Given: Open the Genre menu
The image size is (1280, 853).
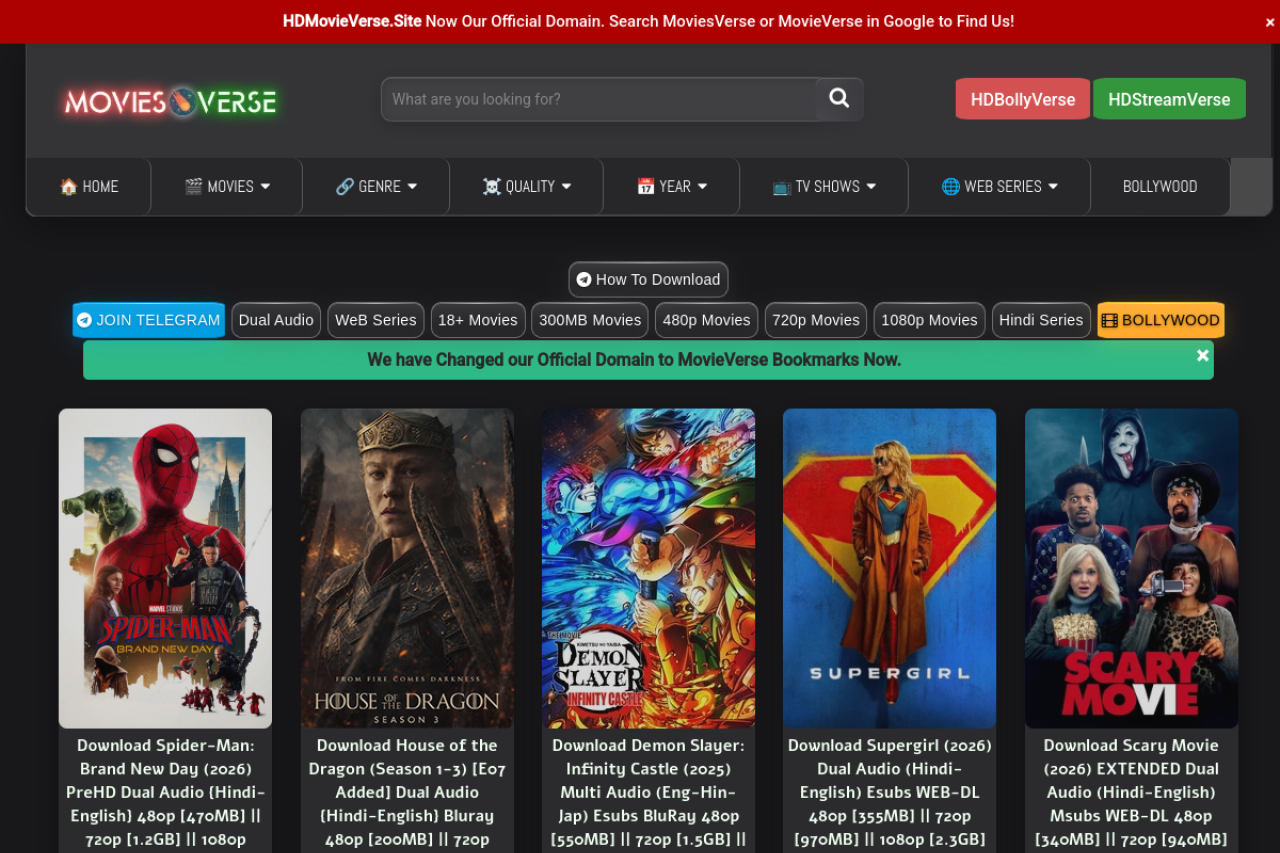Looking at the screenshot, I should tap(376, 186).
